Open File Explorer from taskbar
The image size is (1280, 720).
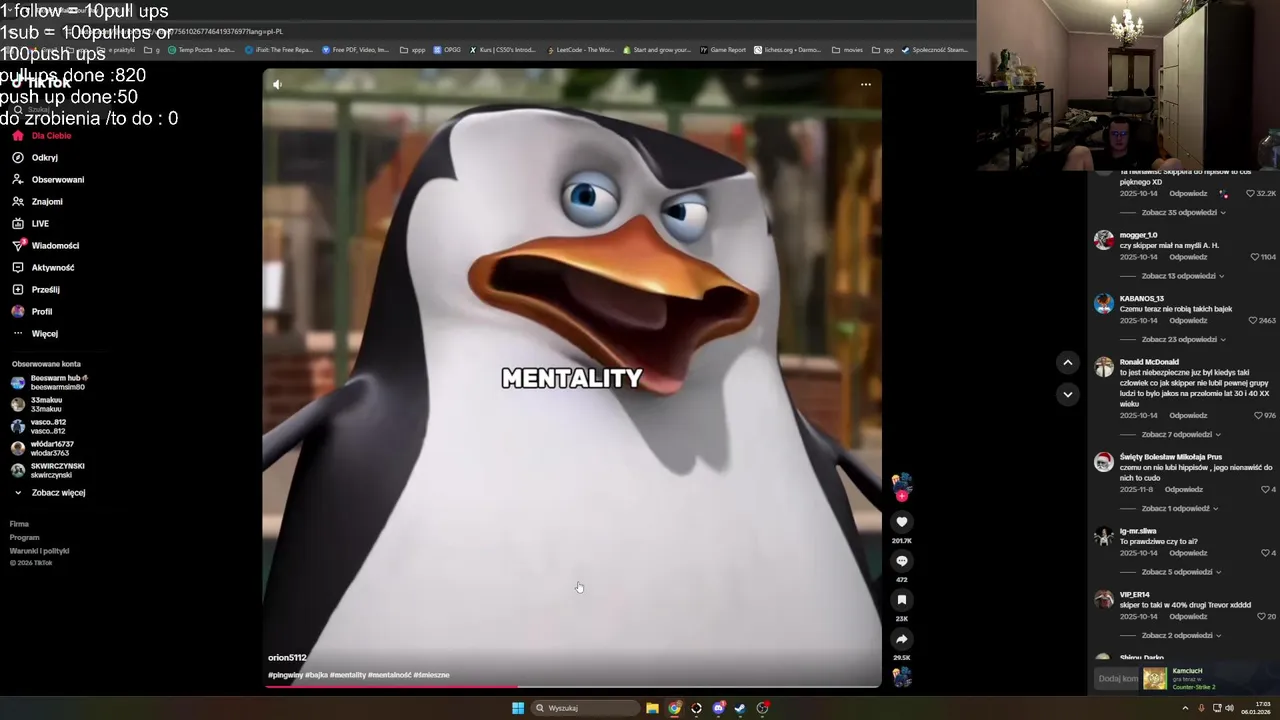tap(652, 708)
